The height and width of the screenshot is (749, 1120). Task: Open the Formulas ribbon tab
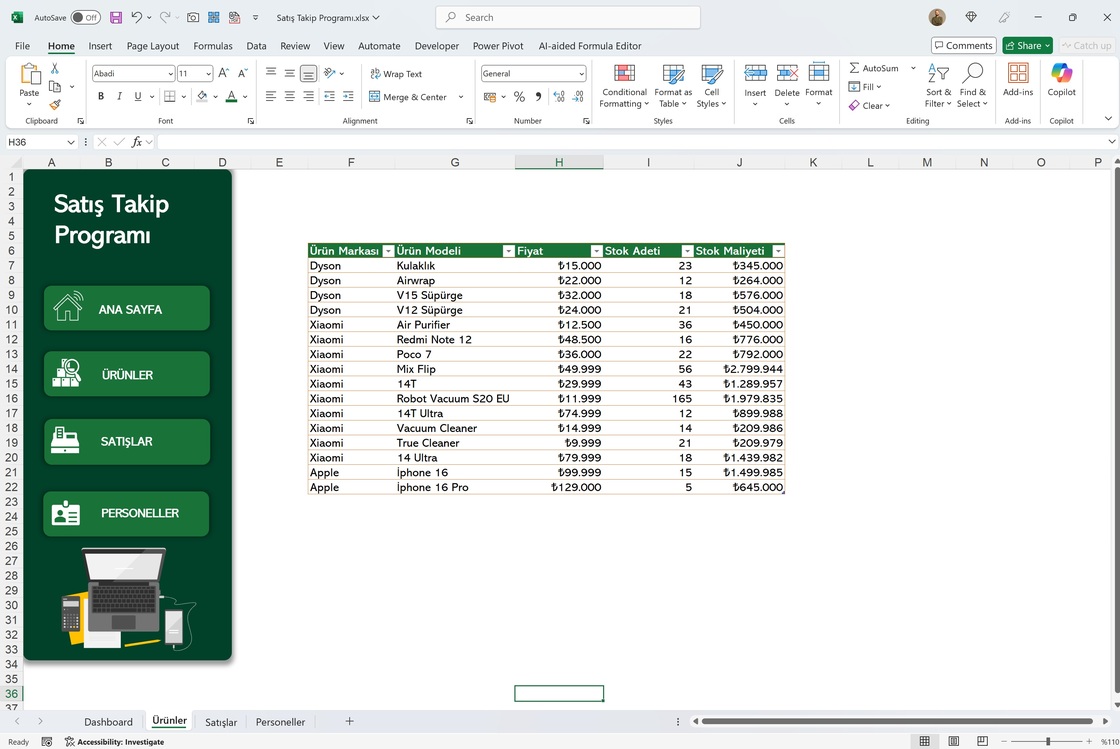[213, 46]
